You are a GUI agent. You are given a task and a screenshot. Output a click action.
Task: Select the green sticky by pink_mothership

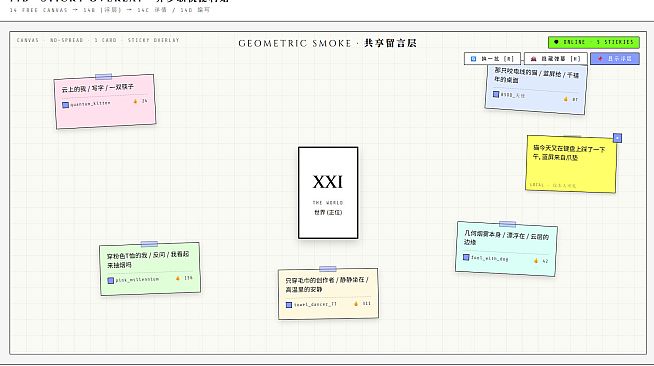(150, 269)
